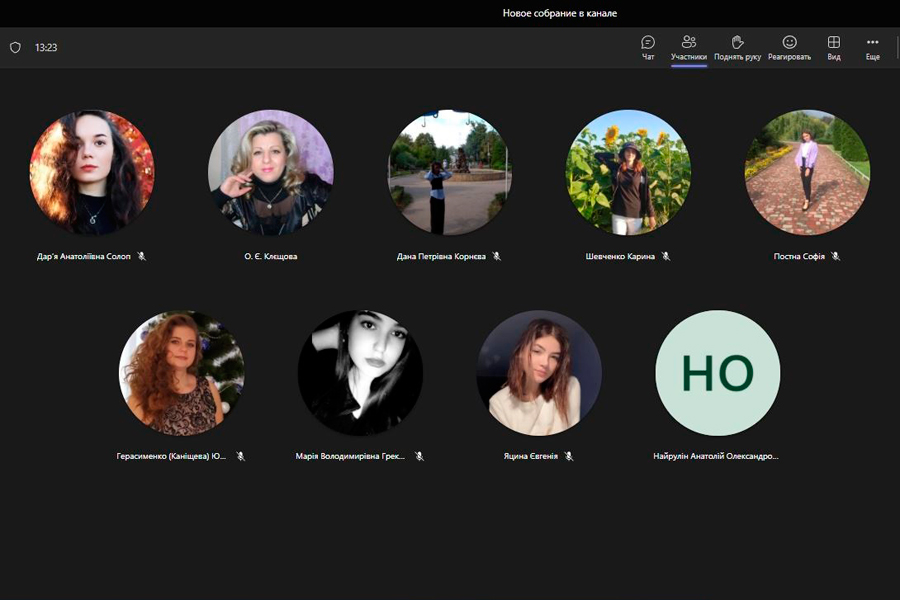Click the meeting timer 13:23
Screen dimensions: 900x600
(46, 48)
